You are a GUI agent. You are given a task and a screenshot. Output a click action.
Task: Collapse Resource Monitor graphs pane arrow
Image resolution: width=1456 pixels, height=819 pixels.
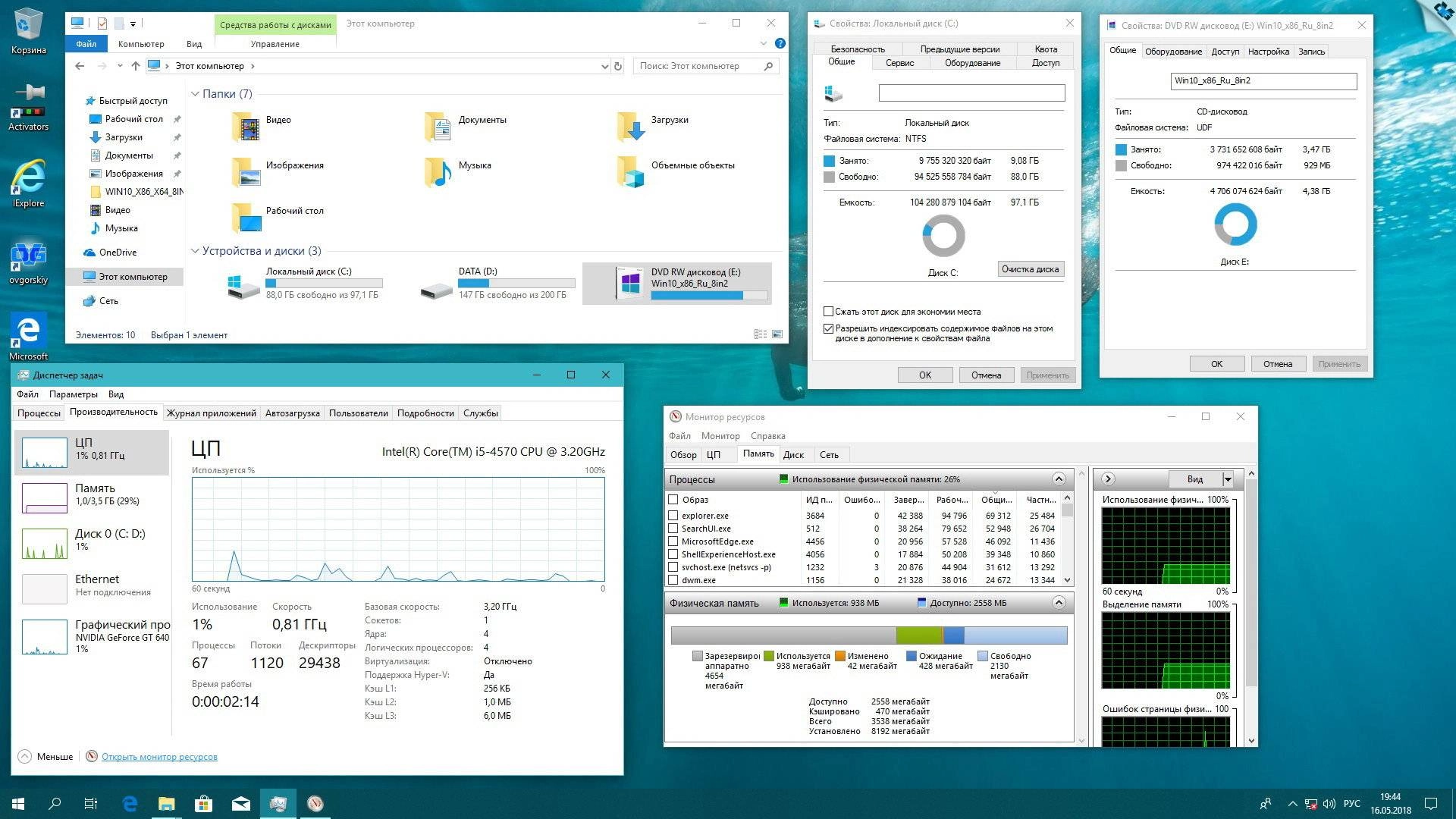[x=1108, y=479]
